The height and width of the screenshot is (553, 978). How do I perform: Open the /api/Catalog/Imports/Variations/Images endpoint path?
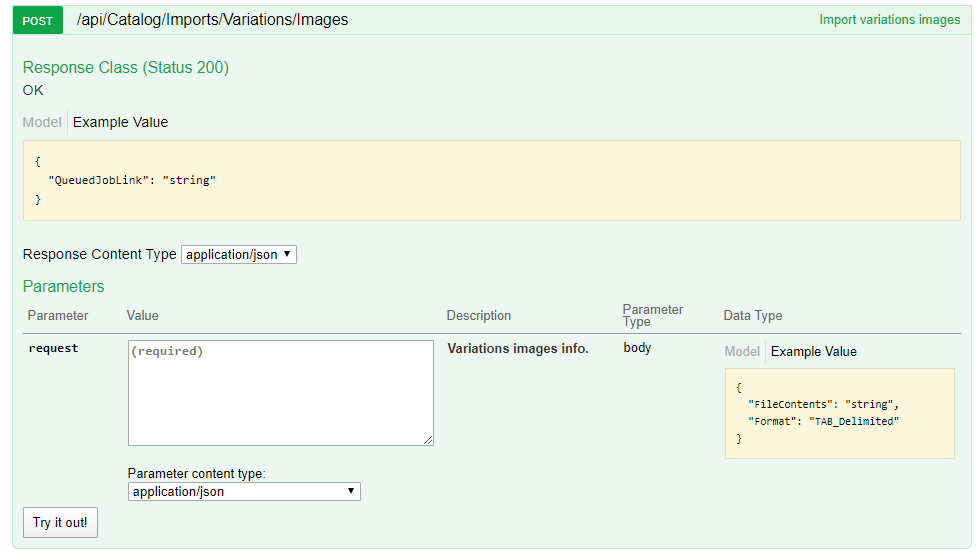[x=212, y=20]
